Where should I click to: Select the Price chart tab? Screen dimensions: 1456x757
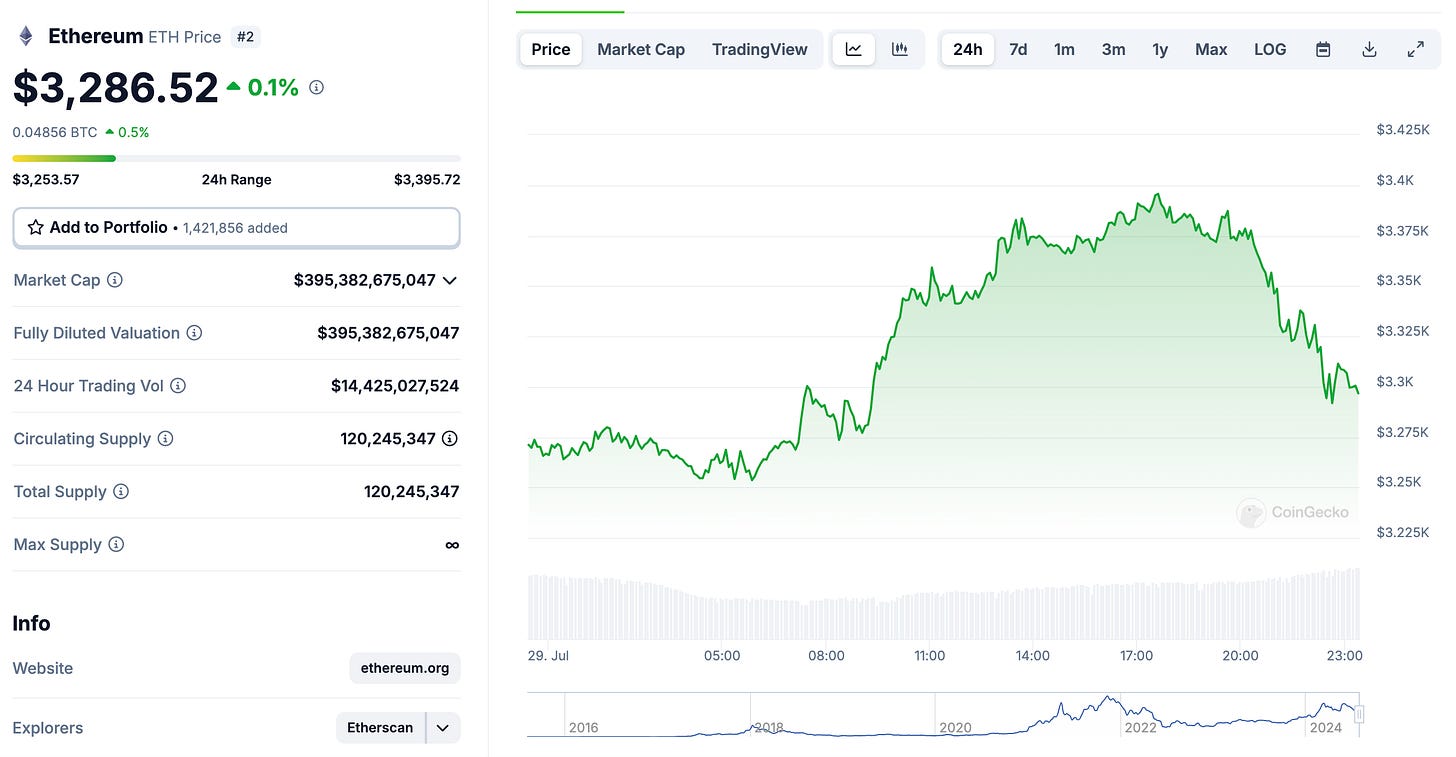(x=551, y=49)
